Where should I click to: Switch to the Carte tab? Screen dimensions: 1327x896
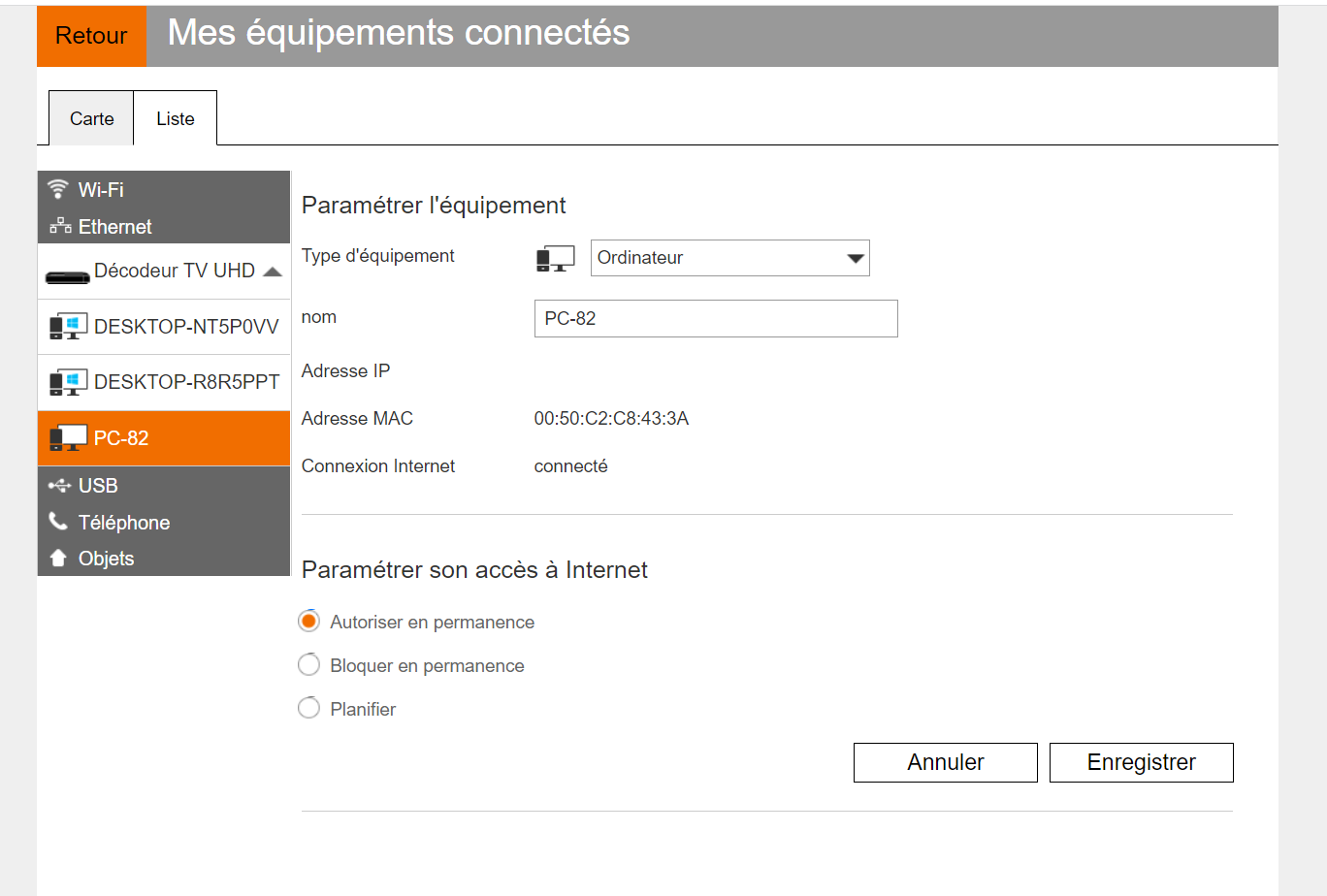click(x=91, y=118)
